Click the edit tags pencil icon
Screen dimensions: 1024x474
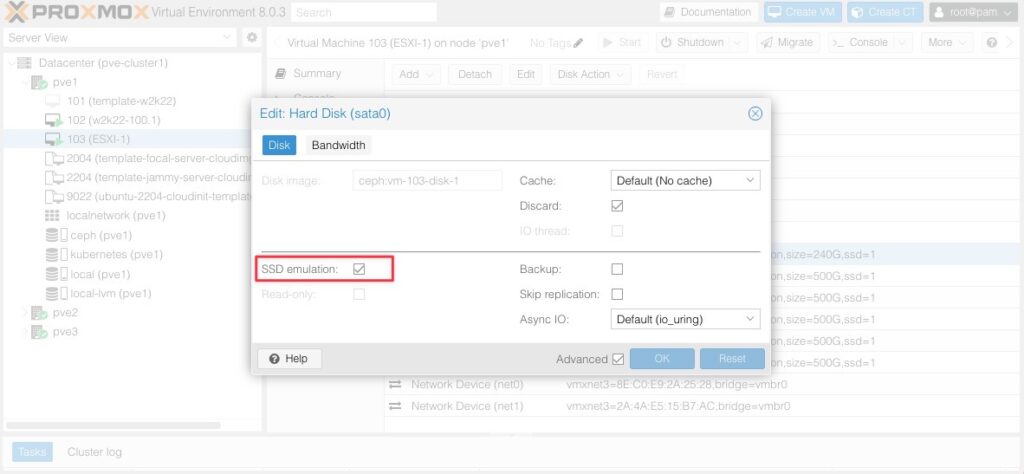[x=577, y=43]
